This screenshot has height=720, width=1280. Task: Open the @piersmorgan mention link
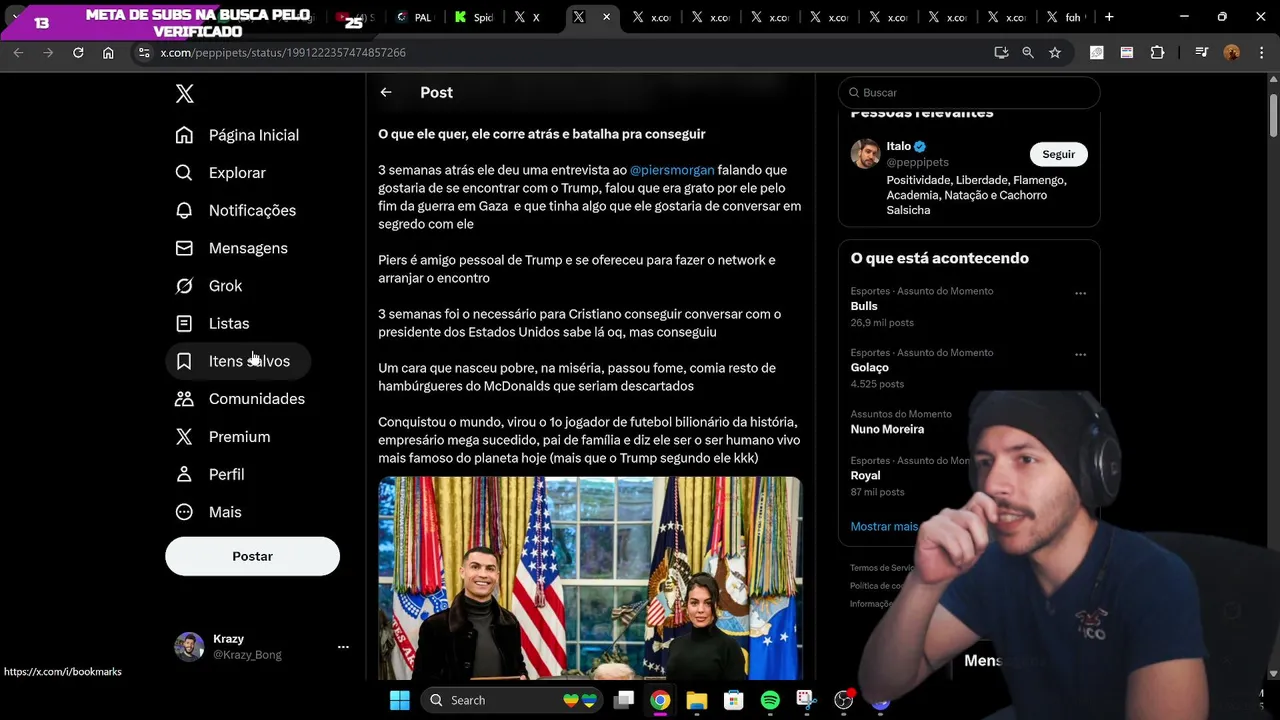coord(672,170)
